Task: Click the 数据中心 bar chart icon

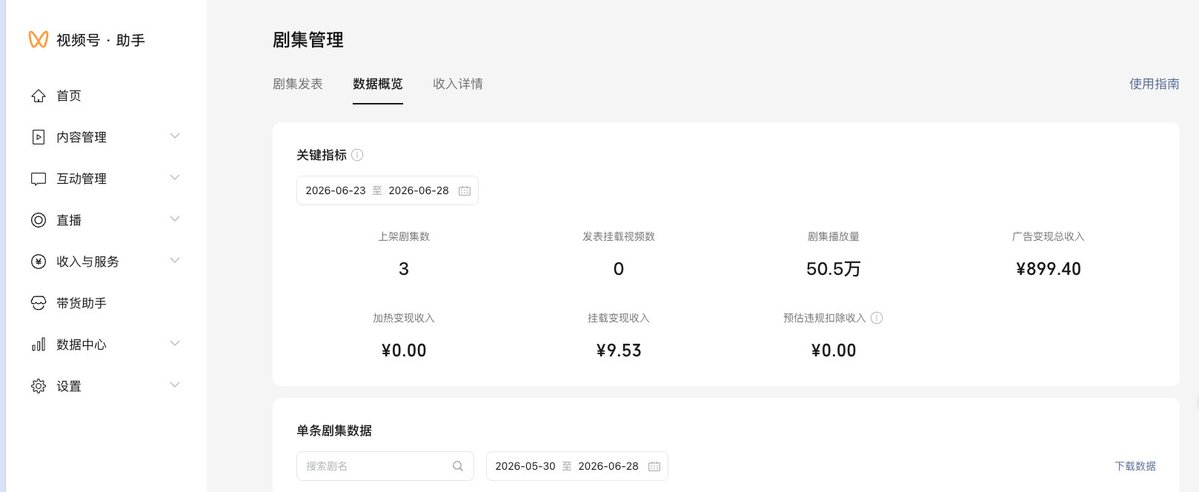Action: (x=38, y=344)
